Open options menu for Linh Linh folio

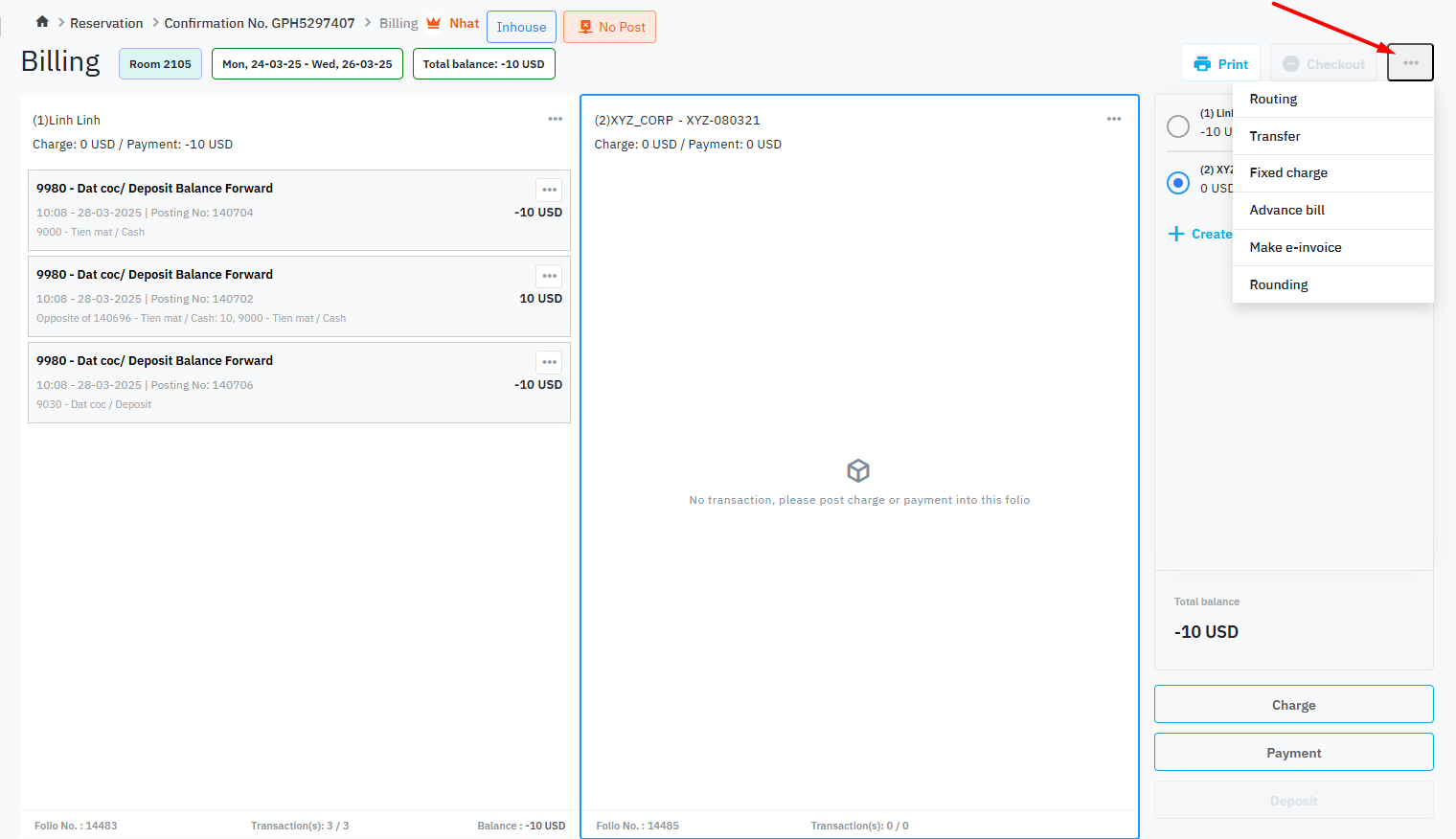click(555, 120)
